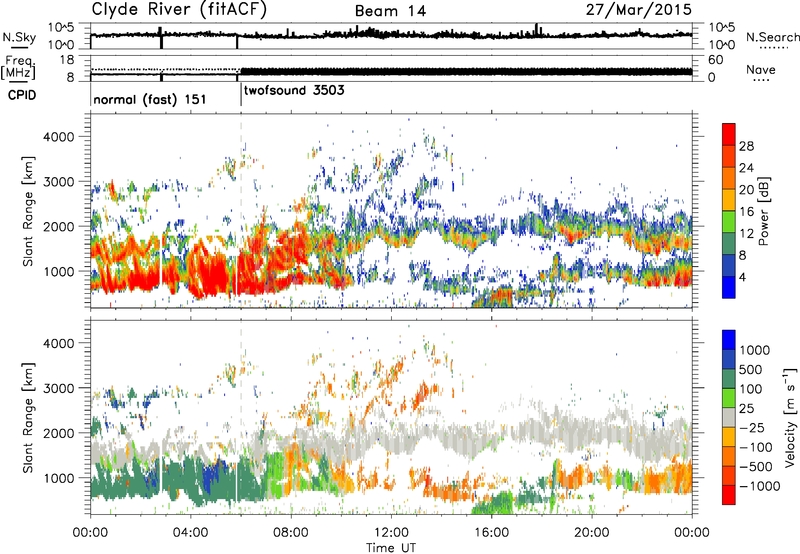The height and width of the screenshot is (554, 800).
Task: Click the 'Freq. [MHz]' axis label
Action: pyautogui.click(x=19, y=68)
